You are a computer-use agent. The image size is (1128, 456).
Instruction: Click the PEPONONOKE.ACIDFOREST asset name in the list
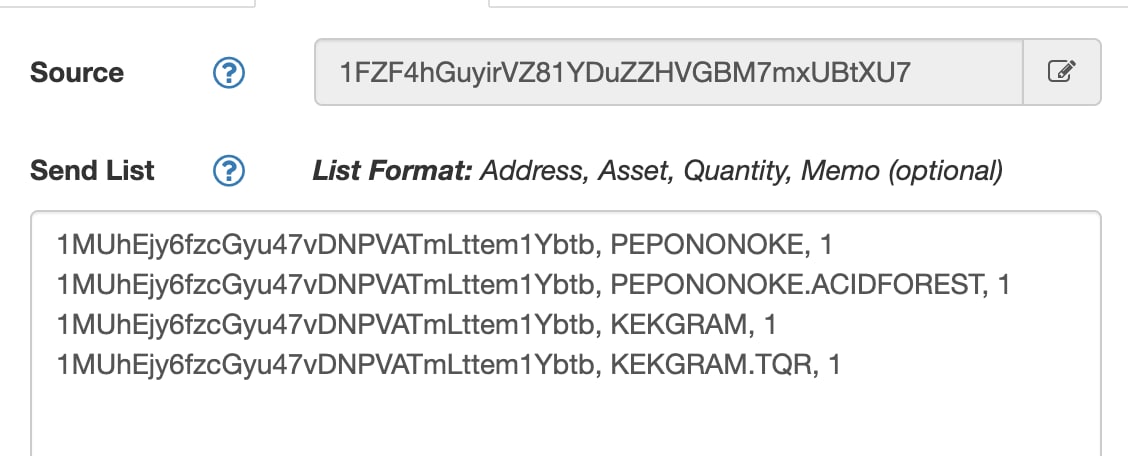tap(796, 286)
